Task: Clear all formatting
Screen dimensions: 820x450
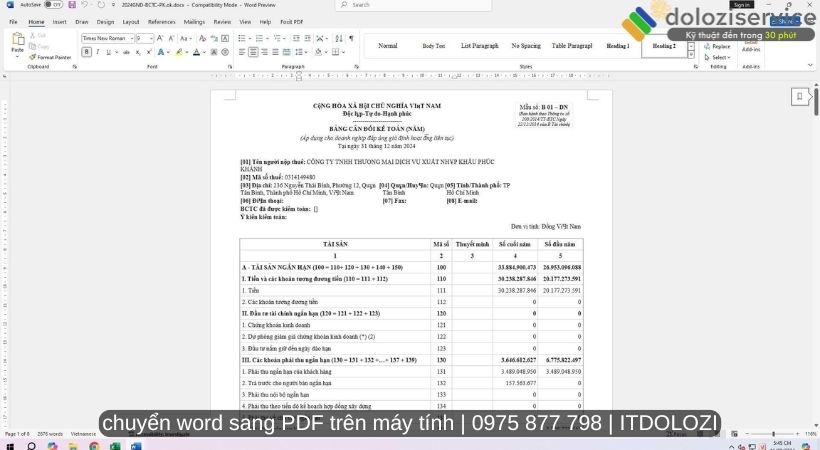Action: [x=202, y=39]
